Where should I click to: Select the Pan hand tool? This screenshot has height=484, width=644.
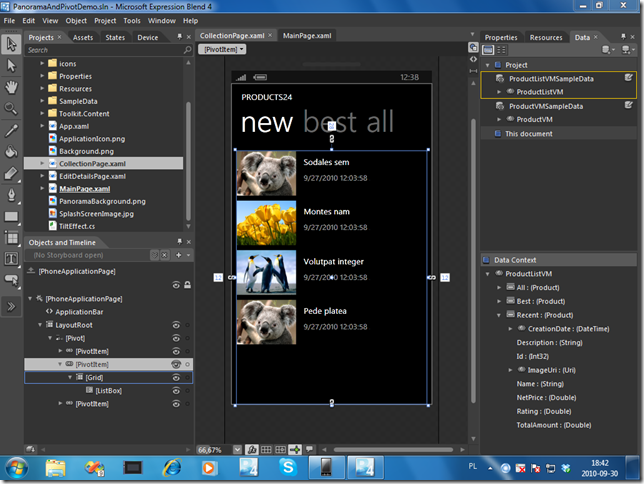(x=11, y=87)
